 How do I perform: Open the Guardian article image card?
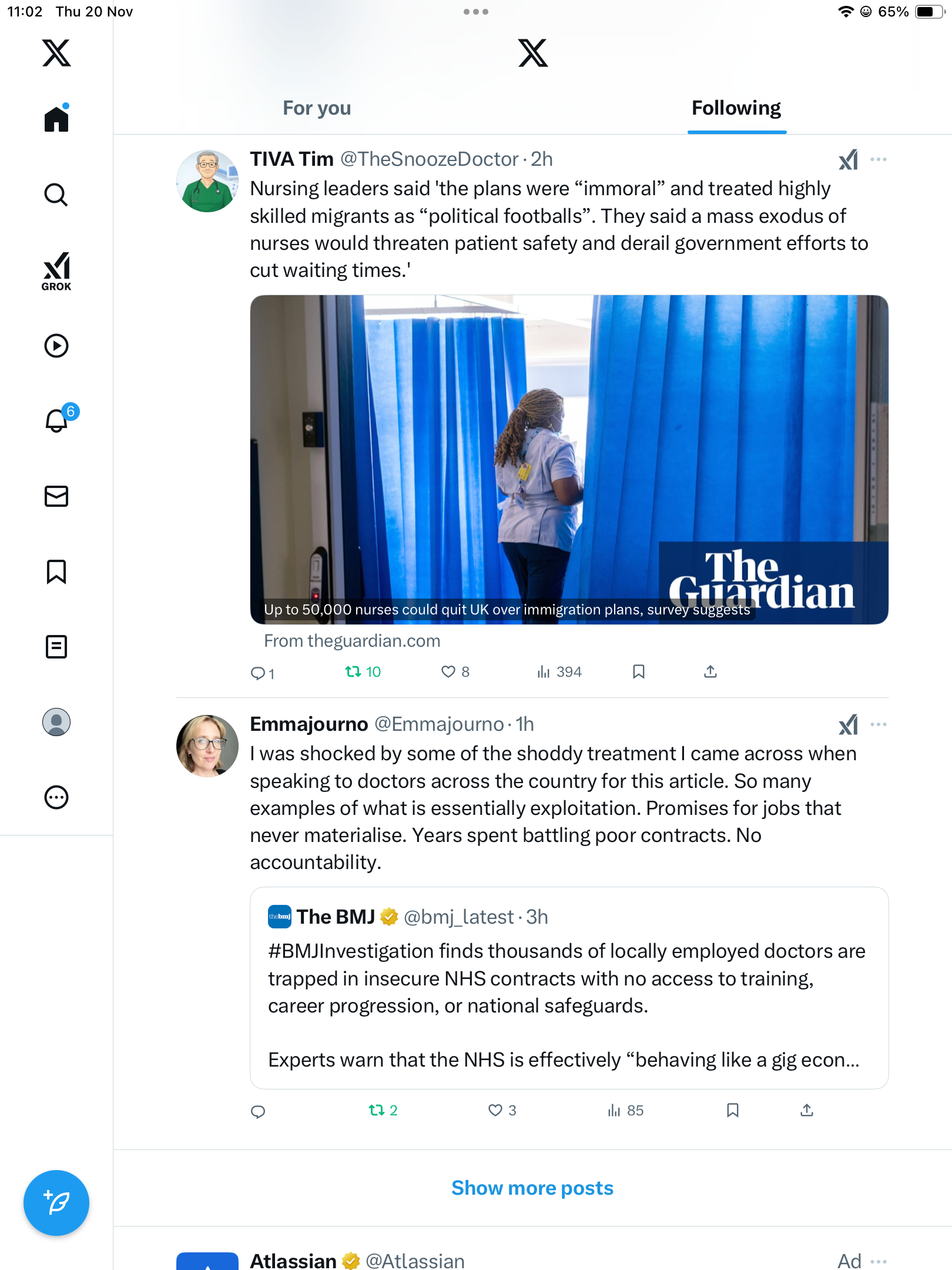click(x=569, y=459)
